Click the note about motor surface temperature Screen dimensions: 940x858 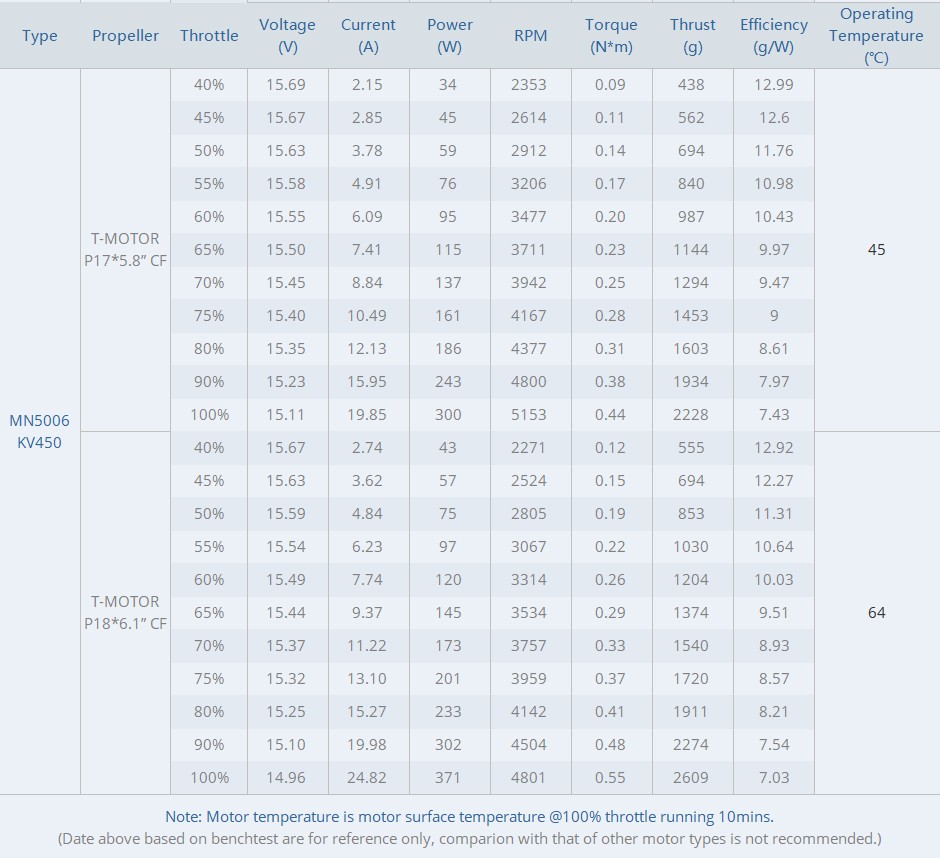coord(469,817)
